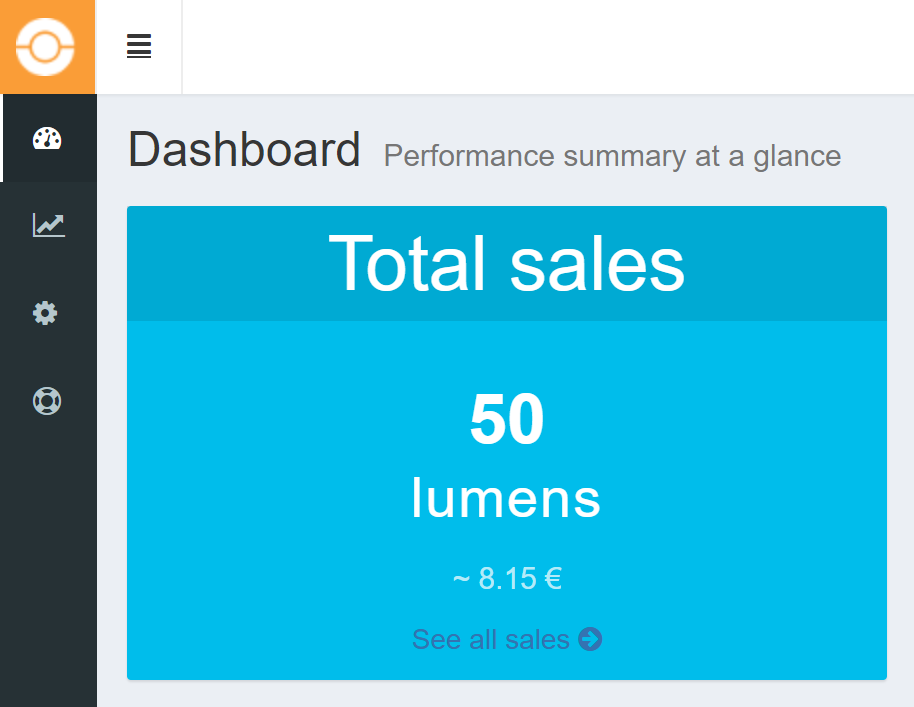Click the arrow circle icon beside See all sales
The width and height of the screenshot is (914, 707).
tap(590, 639)
